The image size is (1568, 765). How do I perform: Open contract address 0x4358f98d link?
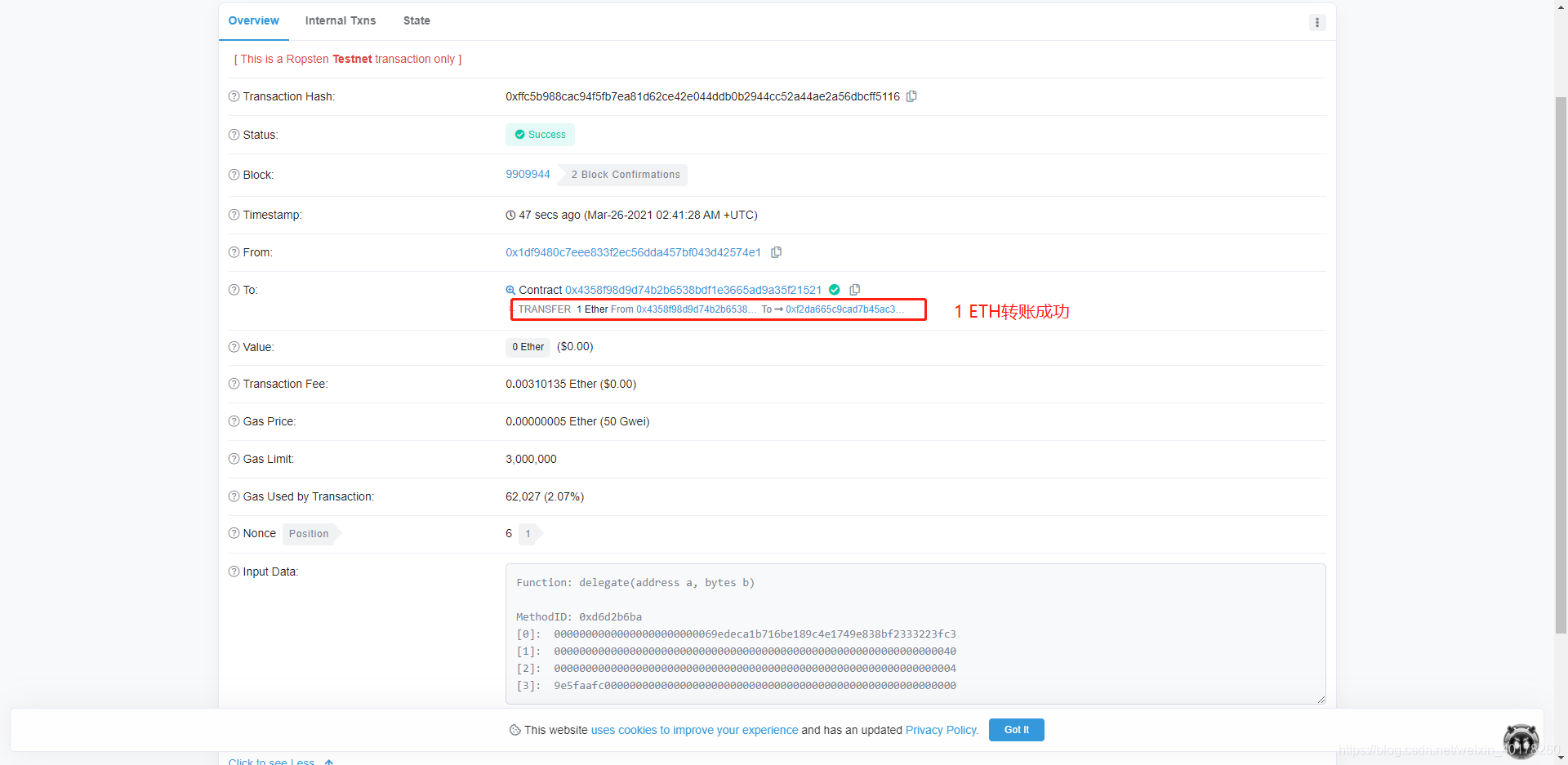pyautogui.click(x=693, y=290)
